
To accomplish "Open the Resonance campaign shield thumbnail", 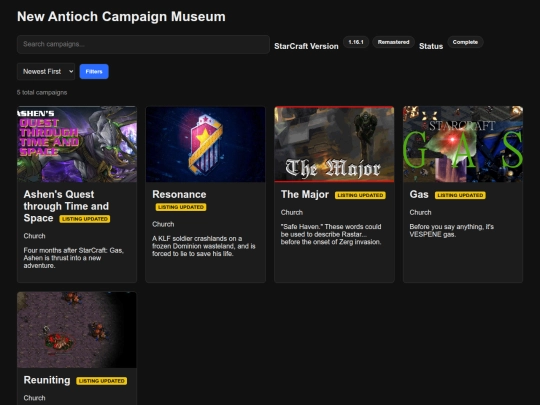I will click(206, 144).
